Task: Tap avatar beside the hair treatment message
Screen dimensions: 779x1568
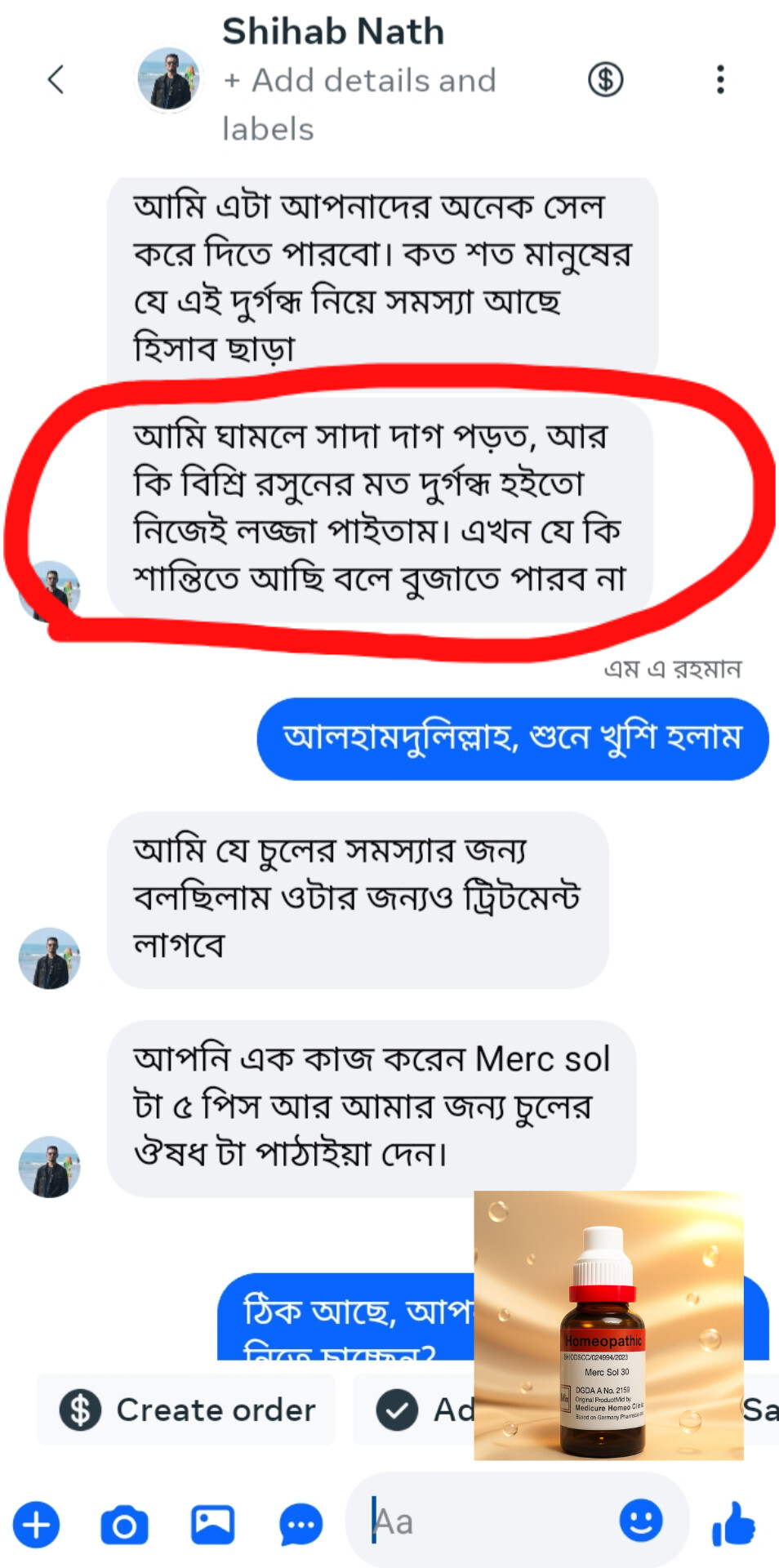Action: click(x=50, y=958)
